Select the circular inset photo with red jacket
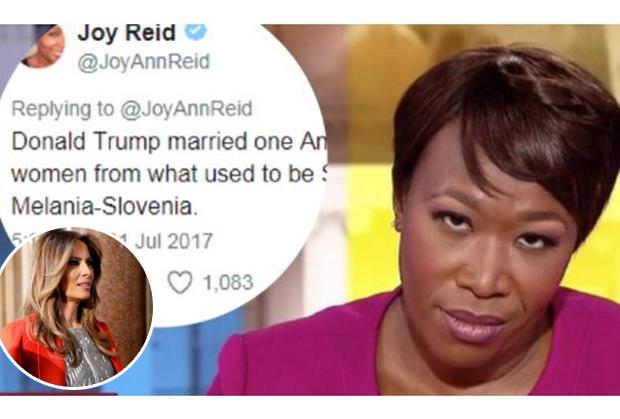This screenshot has width=620, height=419. tap(74, 308)
